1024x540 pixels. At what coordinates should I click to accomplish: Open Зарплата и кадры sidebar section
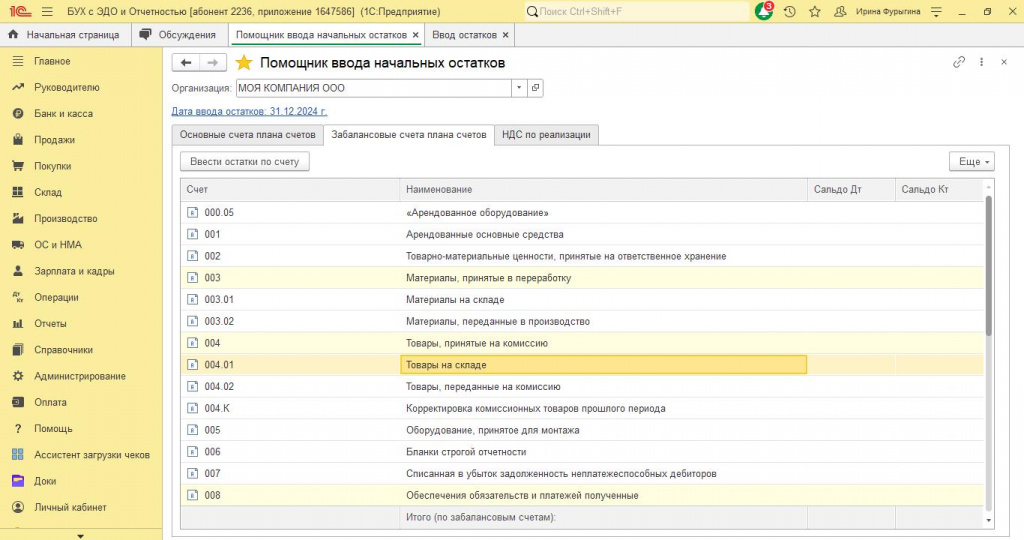tap(74, 271)
